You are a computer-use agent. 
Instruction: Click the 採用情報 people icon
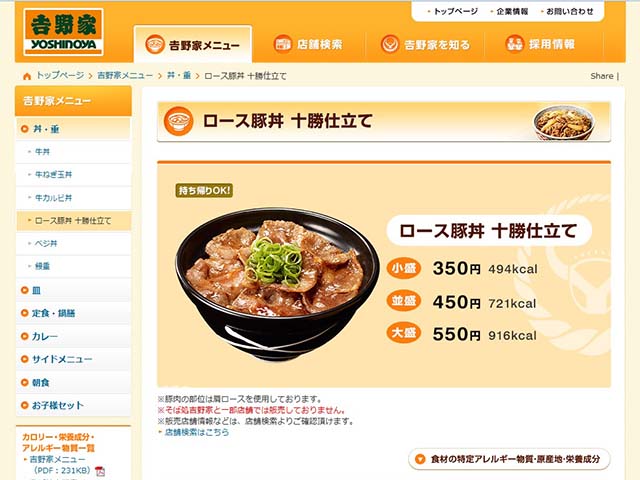(x=515, y=44)
